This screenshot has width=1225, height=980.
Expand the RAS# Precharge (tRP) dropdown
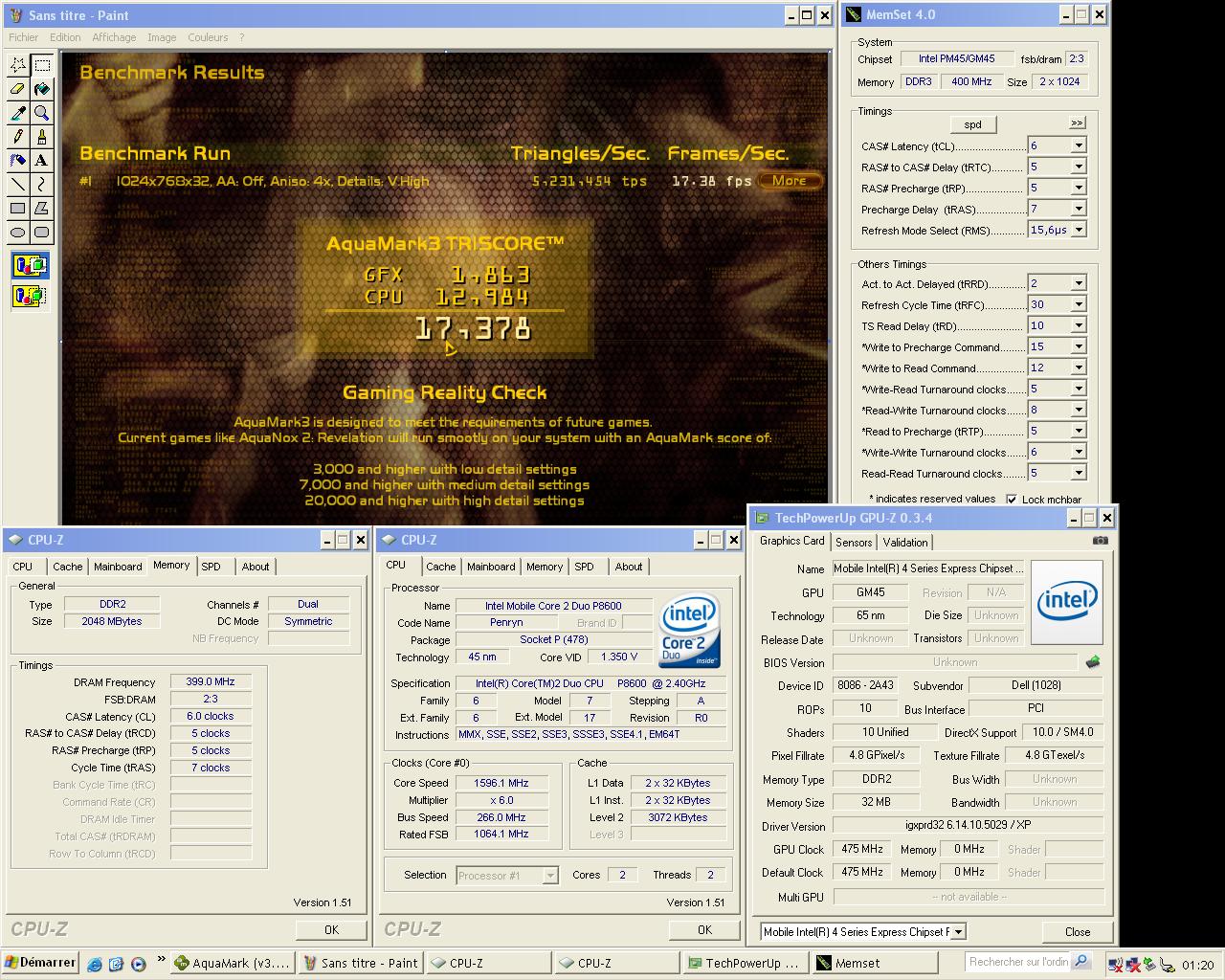pyautogui.click(x=1079, y=188)
